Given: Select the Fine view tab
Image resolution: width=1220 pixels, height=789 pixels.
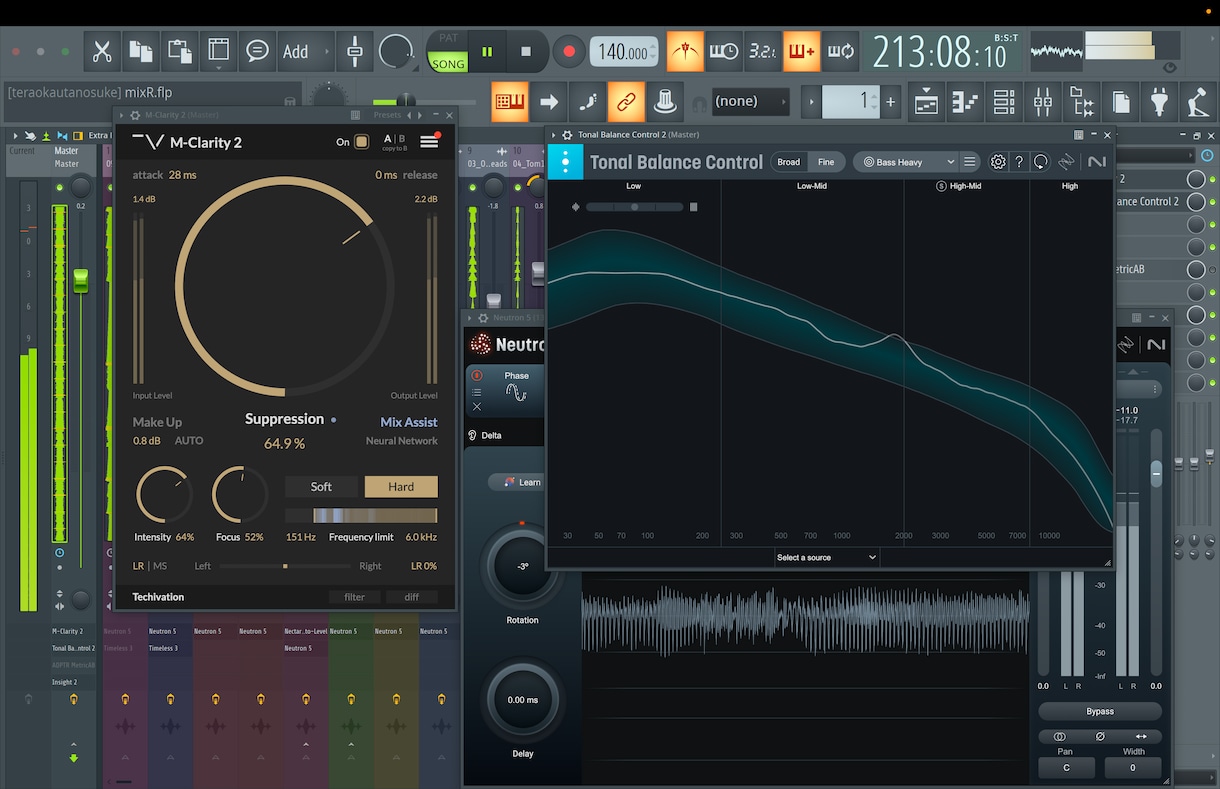Looking at the screenshot, I should coord(826,162).
